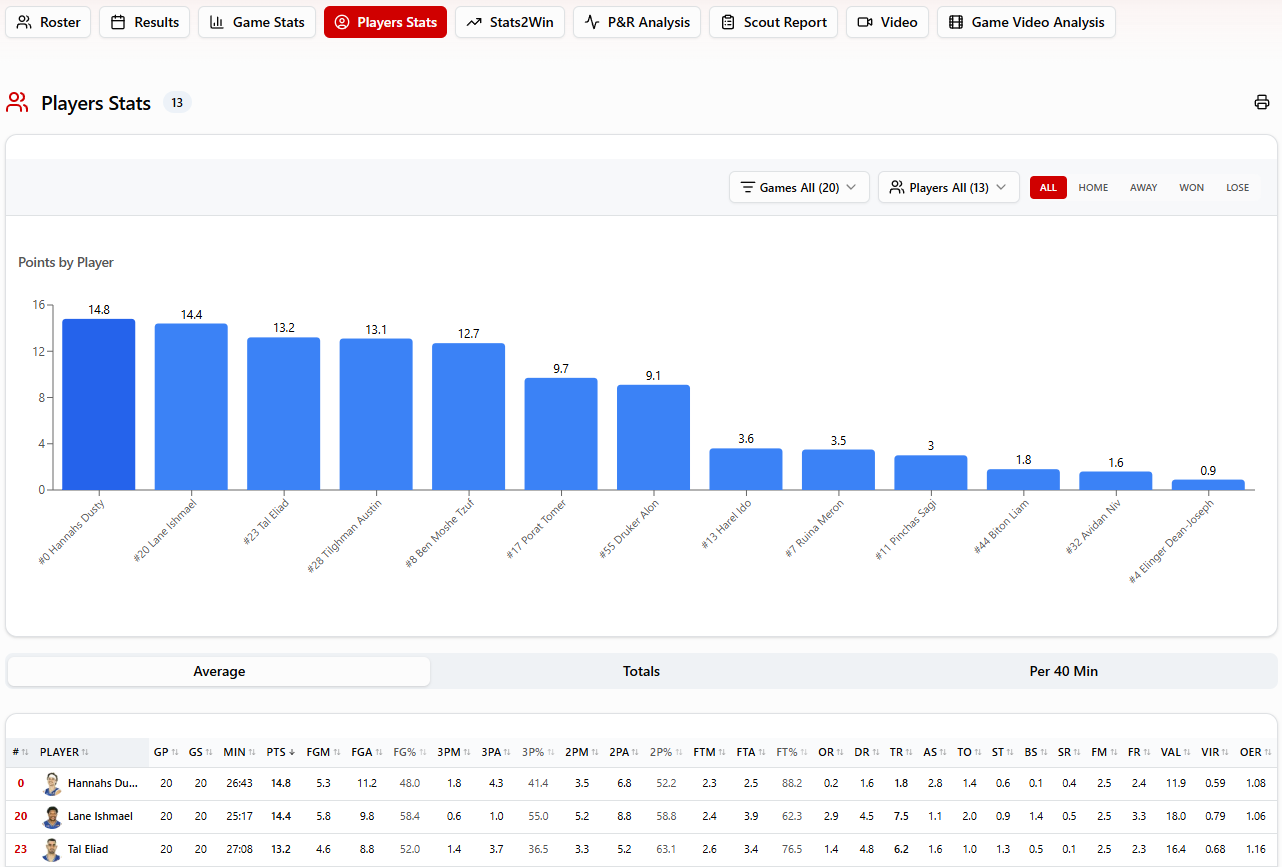
Task: Click the print icon near Players Stats header
Action: click(1261, 102)
